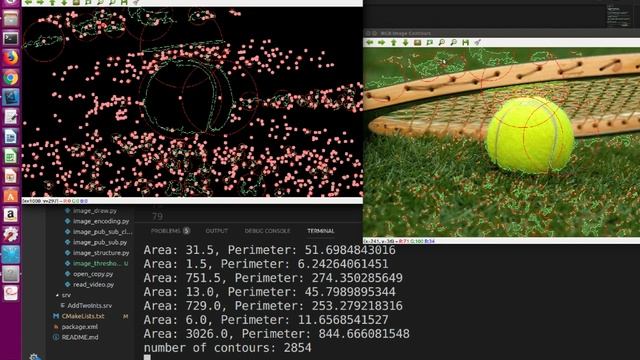Open LibreOffice Impress from the dock

(x=11, y=176)
